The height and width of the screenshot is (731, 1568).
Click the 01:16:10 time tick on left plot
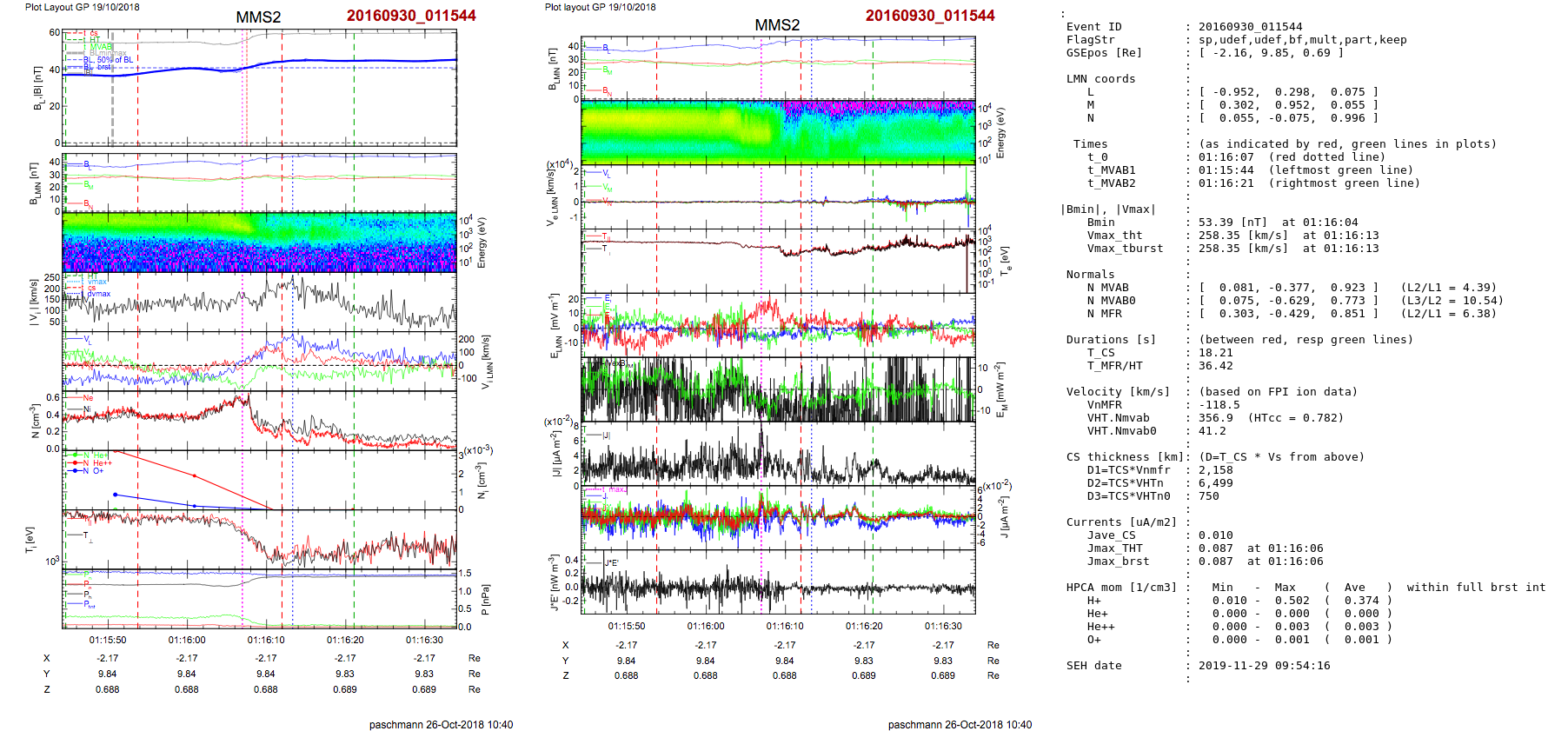pyautogui.click(x=266, y=640)
